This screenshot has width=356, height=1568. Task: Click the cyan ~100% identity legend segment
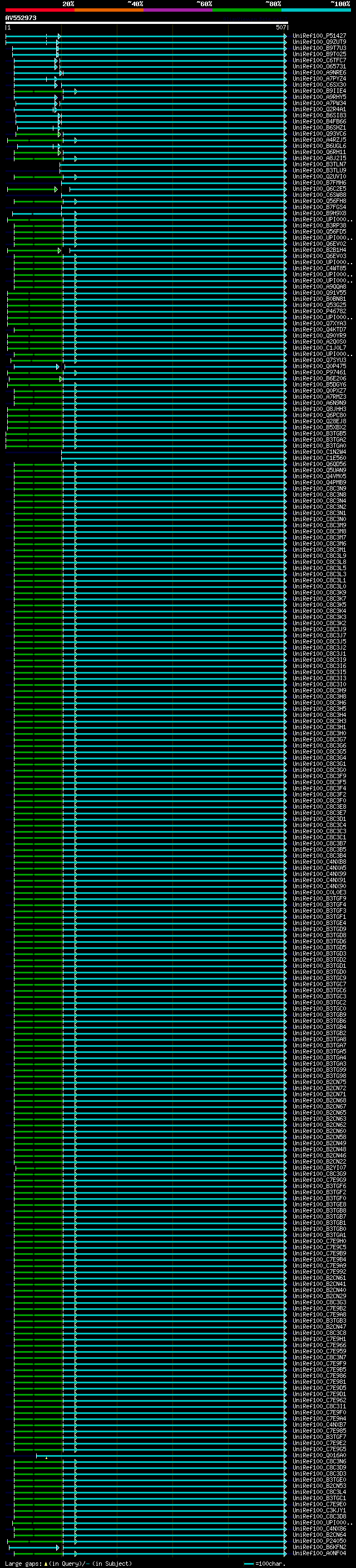point(316,10)
